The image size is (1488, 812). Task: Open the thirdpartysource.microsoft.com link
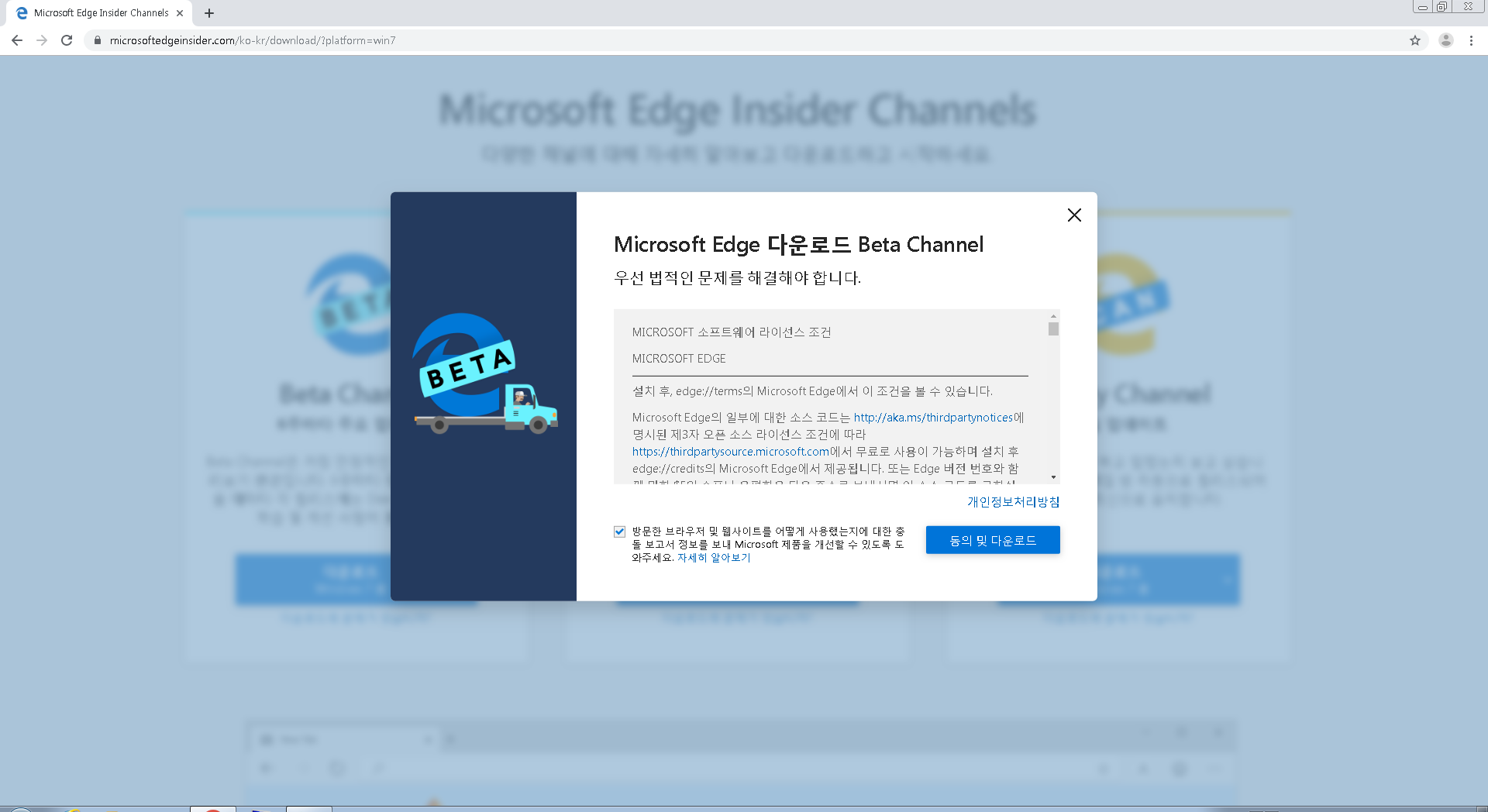(731, 452)
